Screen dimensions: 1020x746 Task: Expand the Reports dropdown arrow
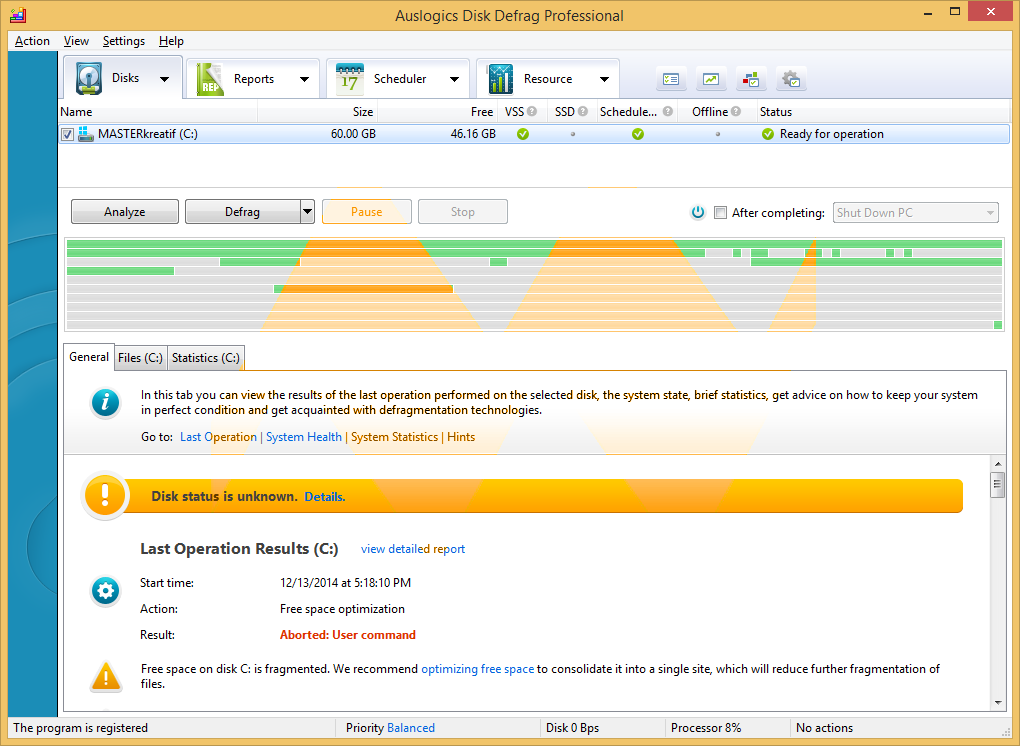(304, 79)
